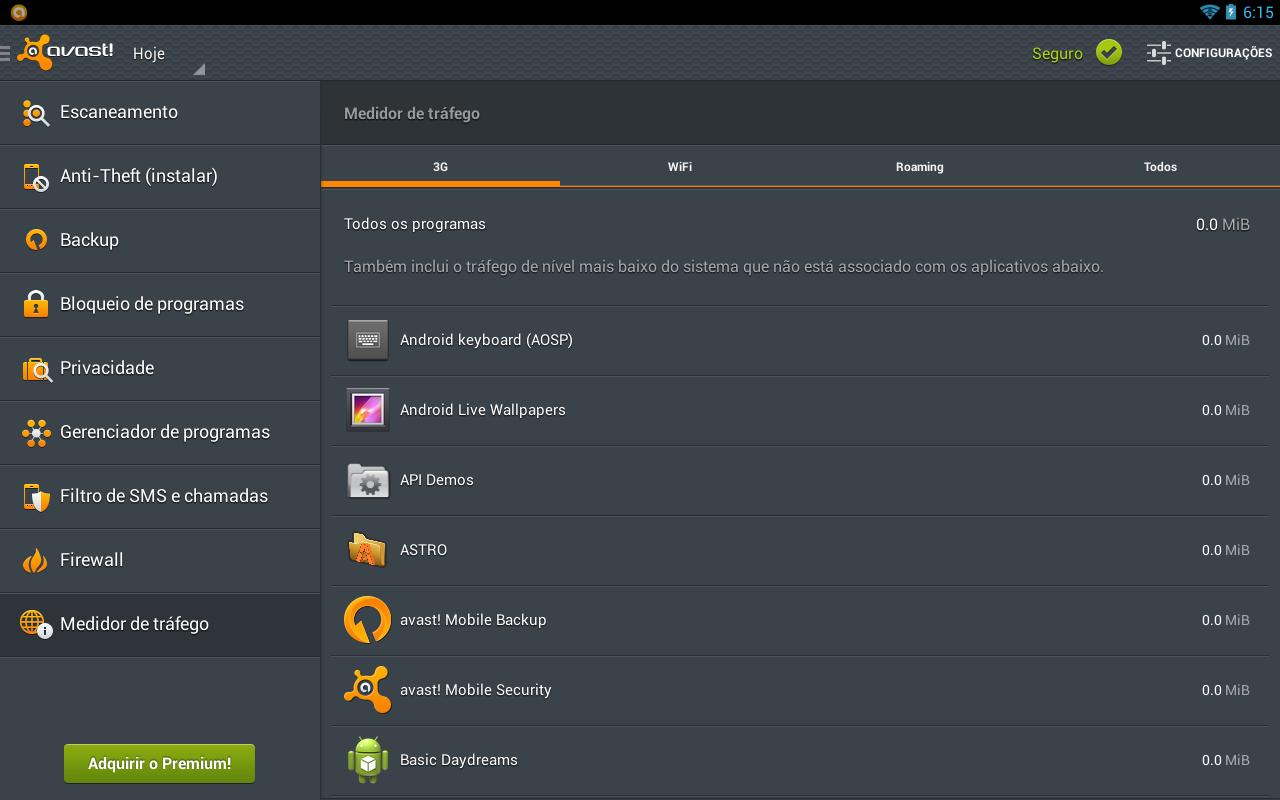This screenshot has height=800, width=1280.
Task: Click the orange Backup arrow icon
Action: [35, 240]
